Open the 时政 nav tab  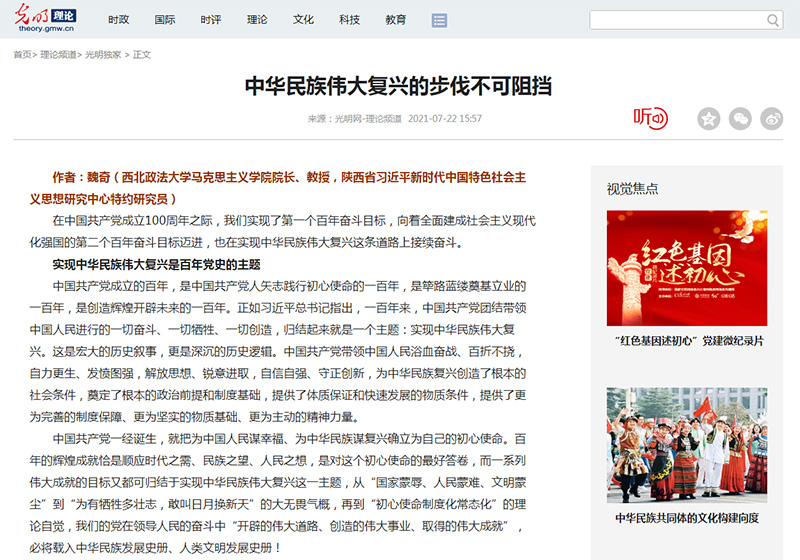(x=119, y=20)
